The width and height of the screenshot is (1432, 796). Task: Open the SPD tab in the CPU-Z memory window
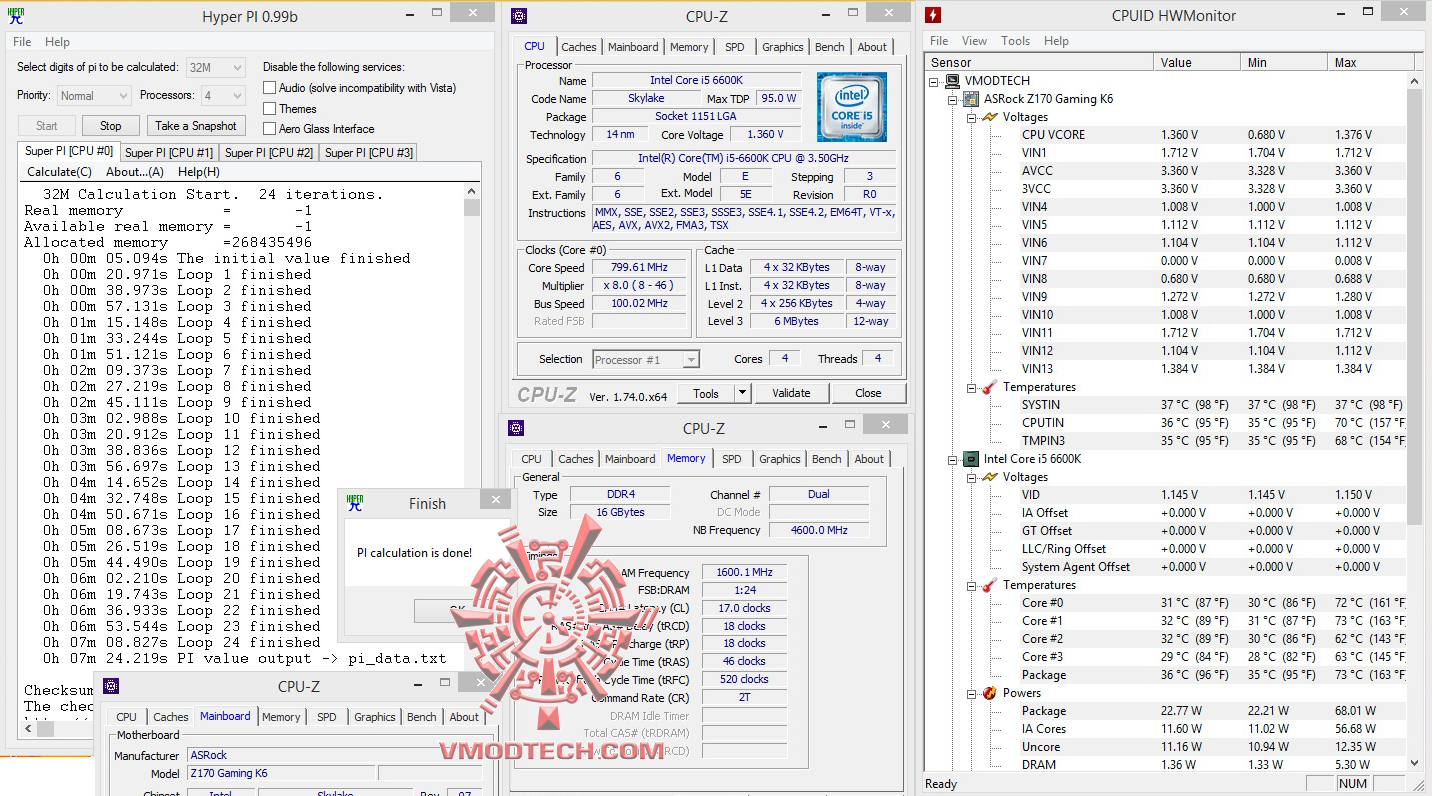pos(732,459)
